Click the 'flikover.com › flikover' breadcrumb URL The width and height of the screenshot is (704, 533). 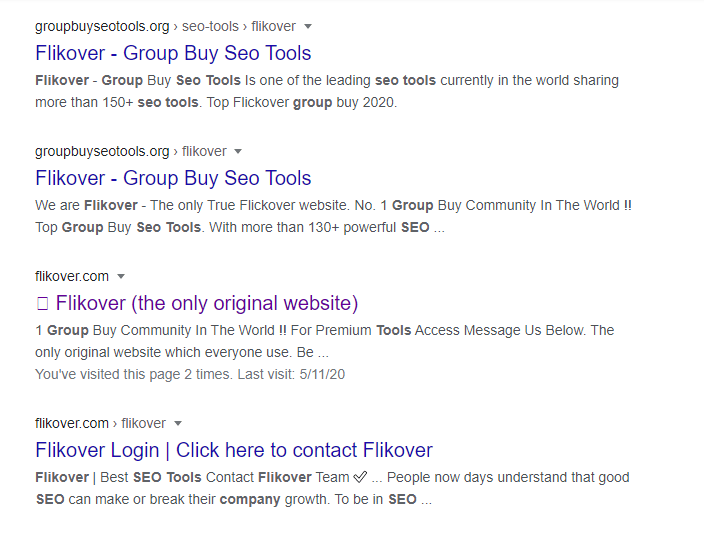100,424
